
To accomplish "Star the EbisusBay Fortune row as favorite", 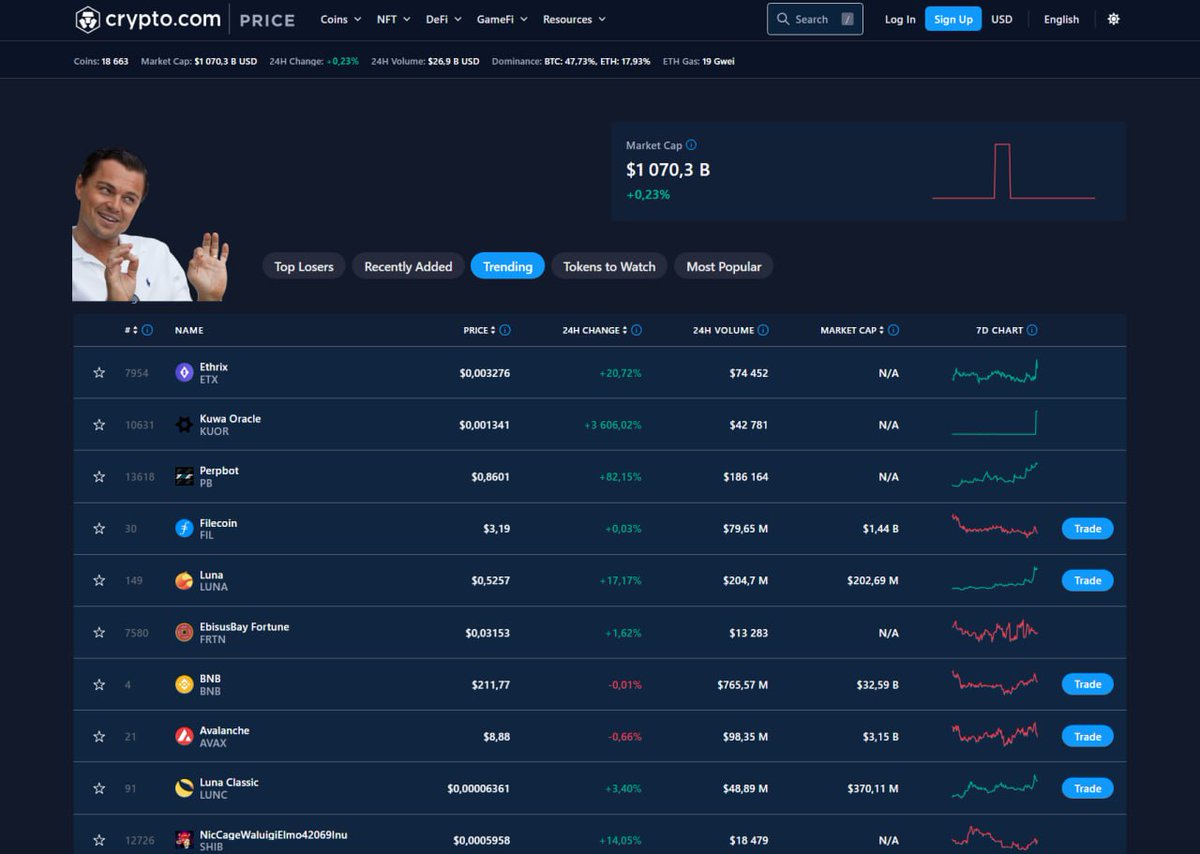I will (x=99, y=633).
